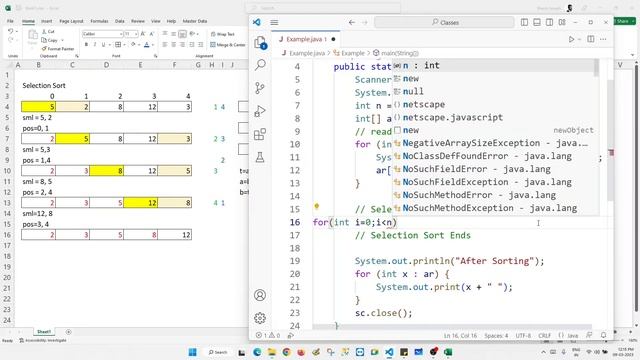Run Java file with play button
The height and width of the screenshot is (360, 640).
pyautogui.click(x=571, y=39)
